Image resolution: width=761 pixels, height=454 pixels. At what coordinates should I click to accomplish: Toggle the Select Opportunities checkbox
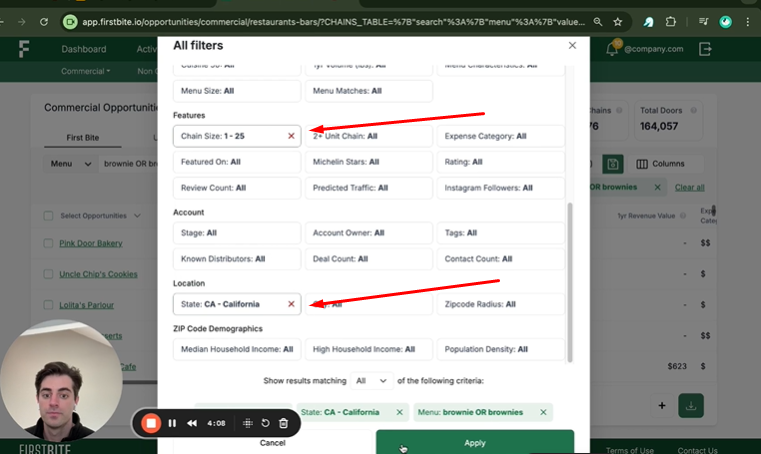(x=48, y=216)
